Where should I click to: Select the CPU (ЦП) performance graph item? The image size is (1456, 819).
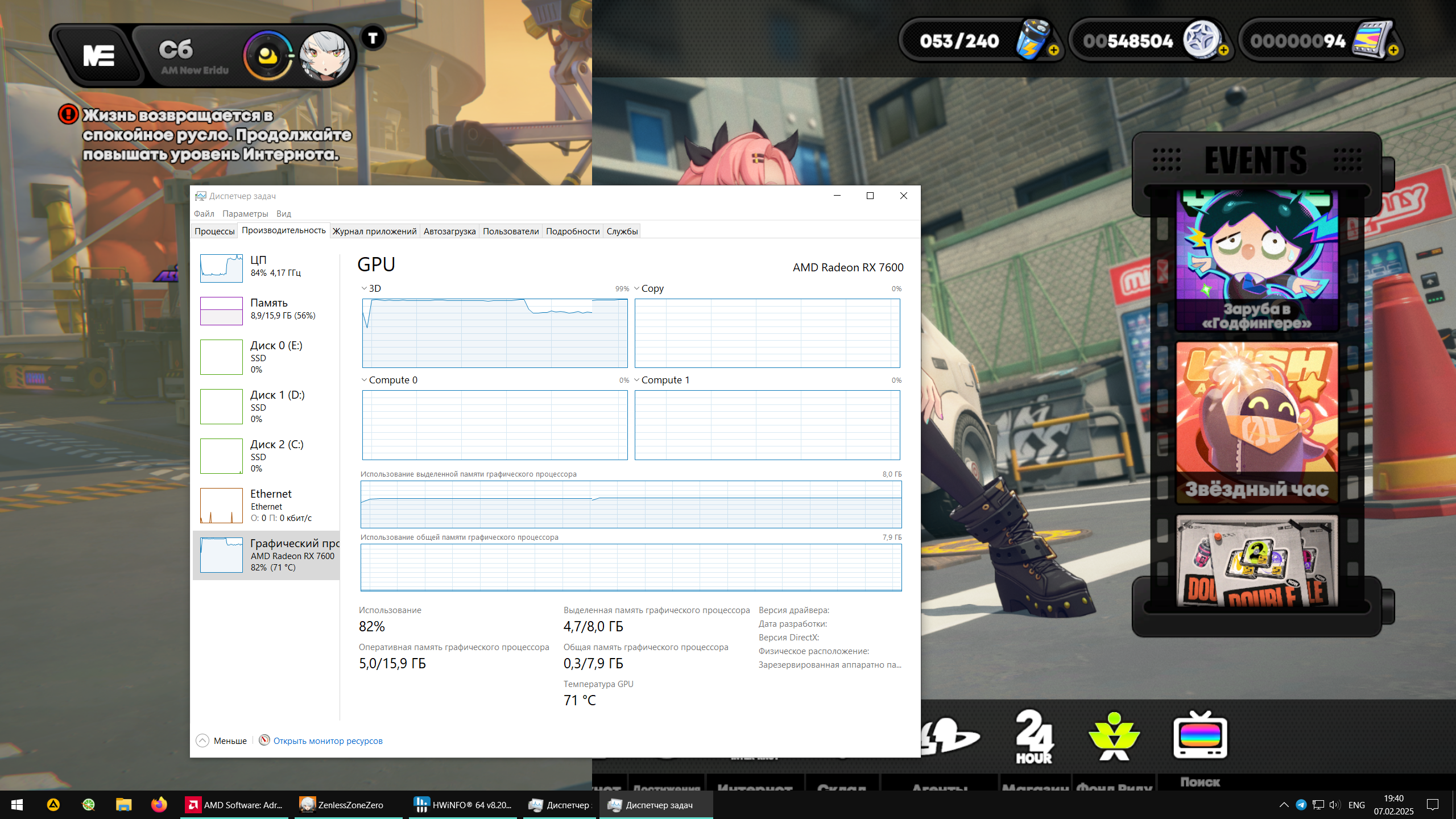coord(266,267)
